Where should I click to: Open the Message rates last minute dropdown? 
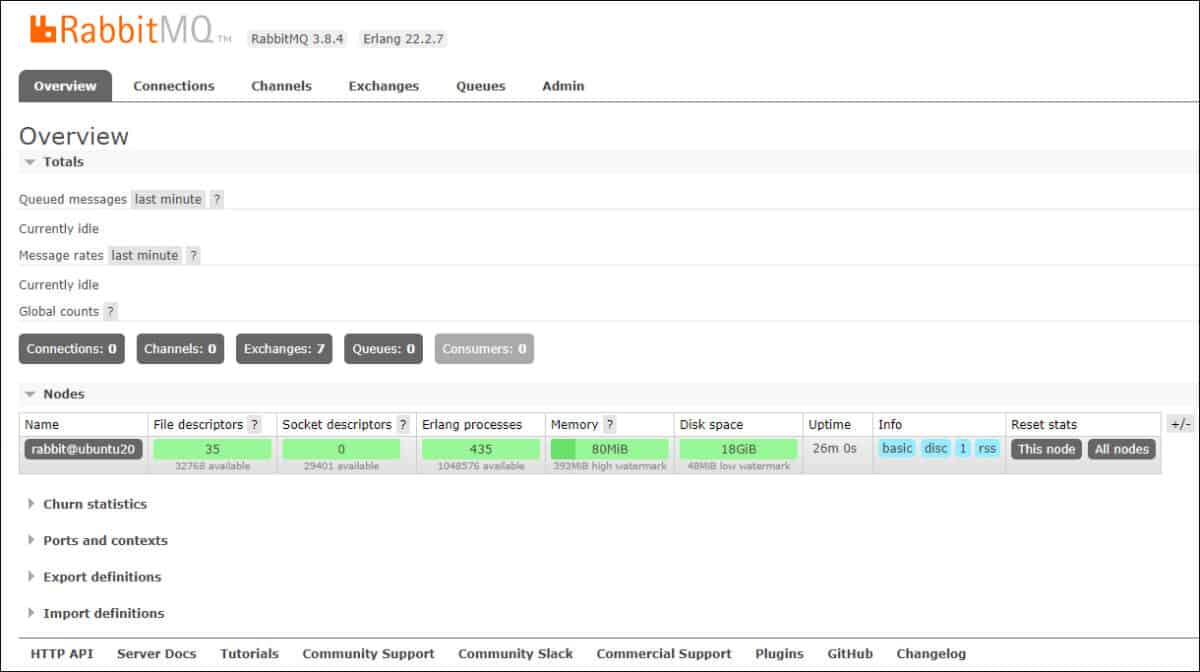click(x=144, y=255)
